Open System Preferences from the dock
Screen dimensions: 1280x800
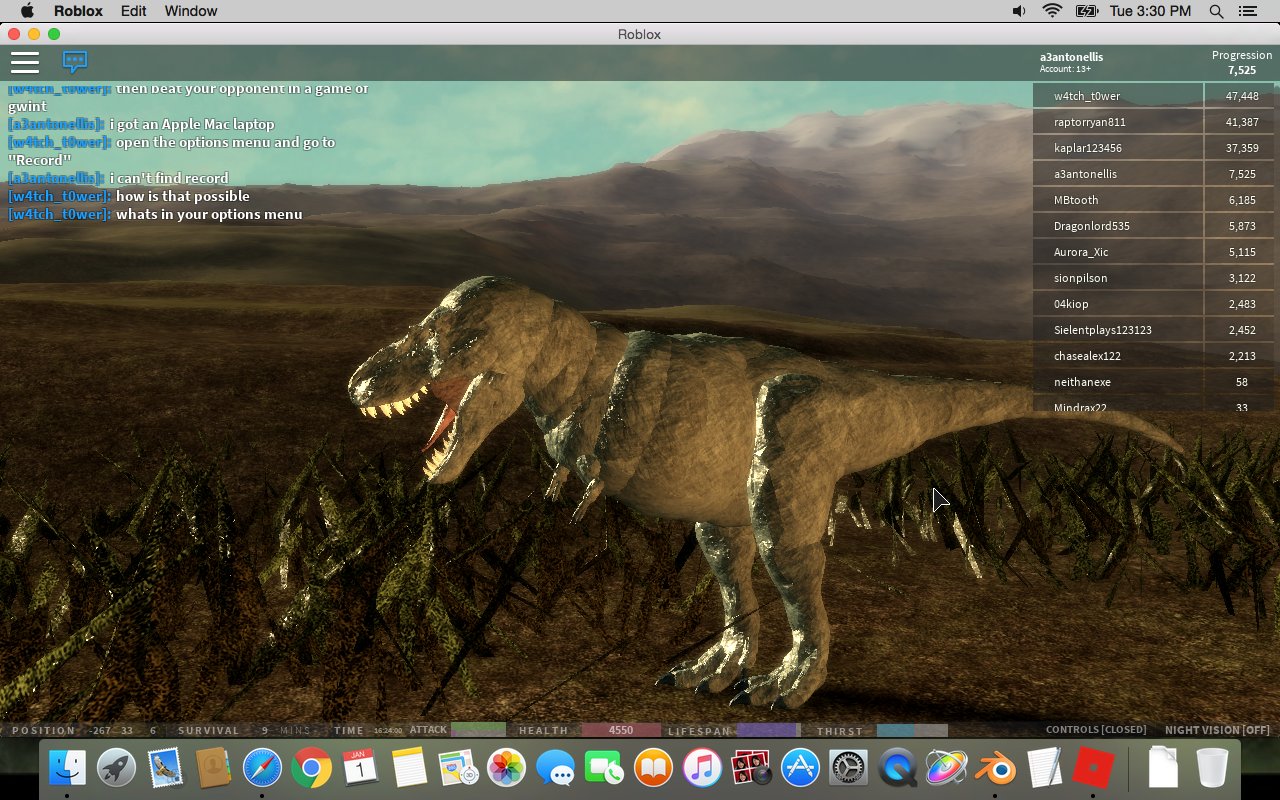(x=848, y=768)
